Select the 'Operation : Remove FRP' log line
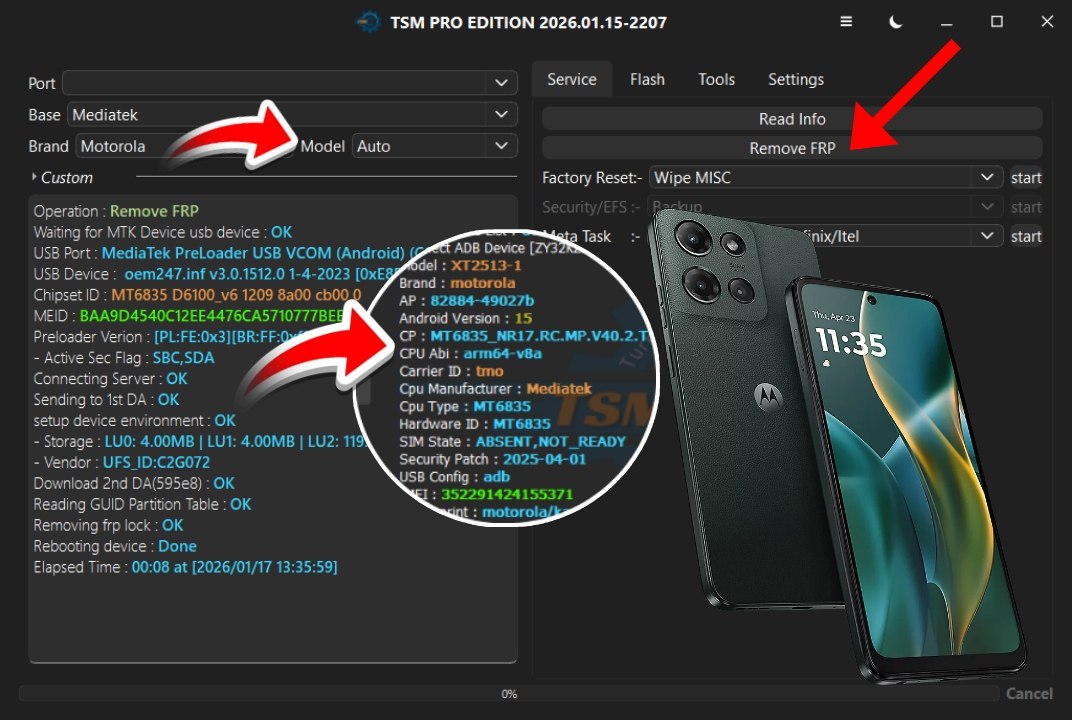The height and width of the screenshot is (720, 1072). (x=116, y=211)
